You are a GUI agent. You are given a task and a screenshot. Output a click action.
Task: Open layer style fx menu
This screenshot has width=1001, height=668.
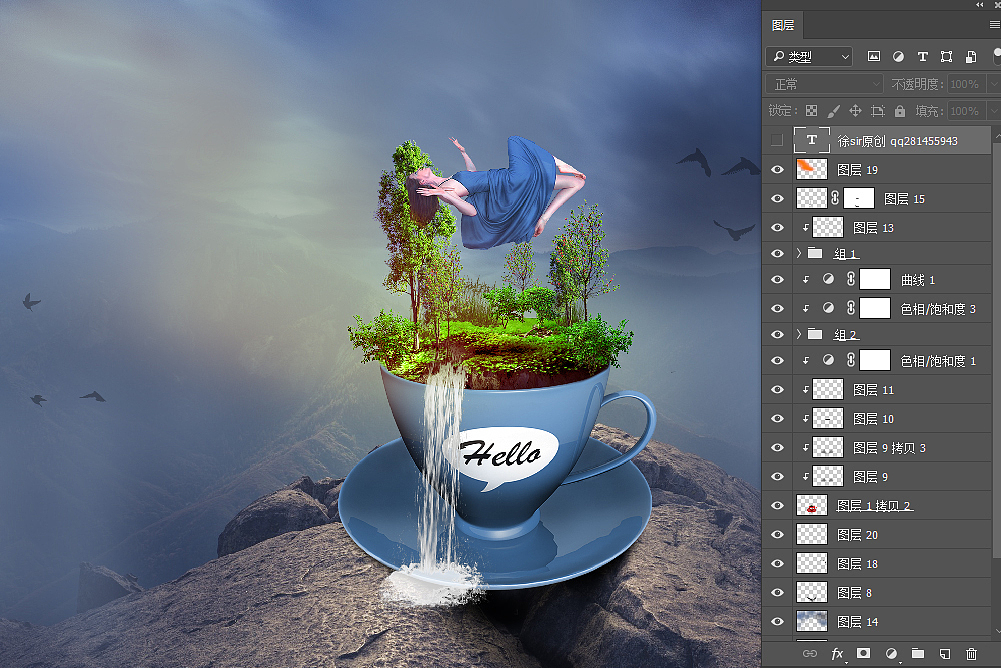[x=837, y=653]
